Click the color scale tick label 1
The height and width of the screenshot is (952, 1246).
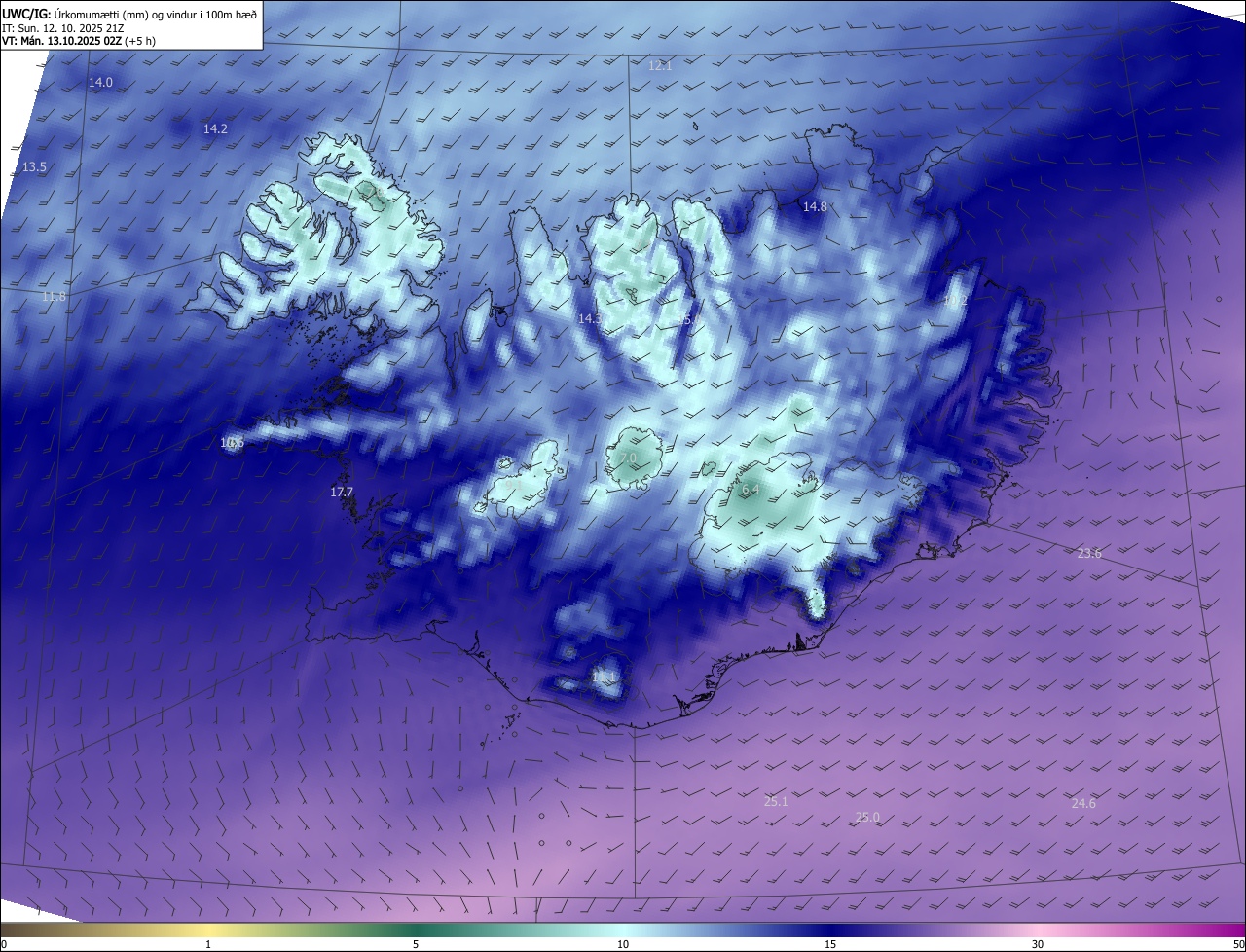[208, 944]
